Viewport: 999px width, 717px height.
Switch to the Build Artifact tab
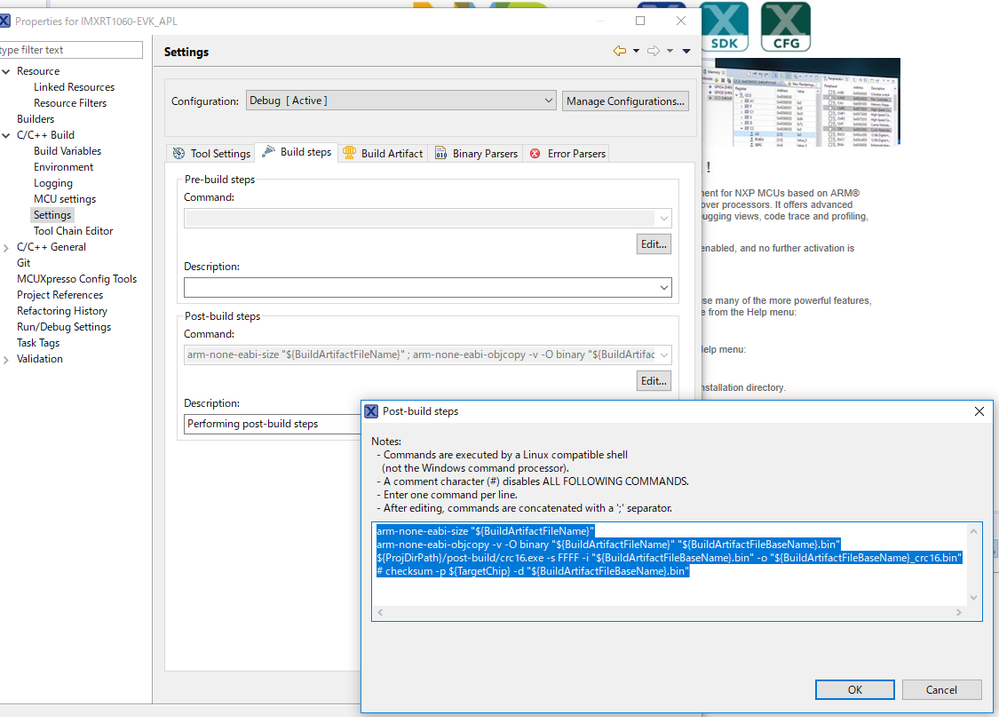tap(383, 154)
